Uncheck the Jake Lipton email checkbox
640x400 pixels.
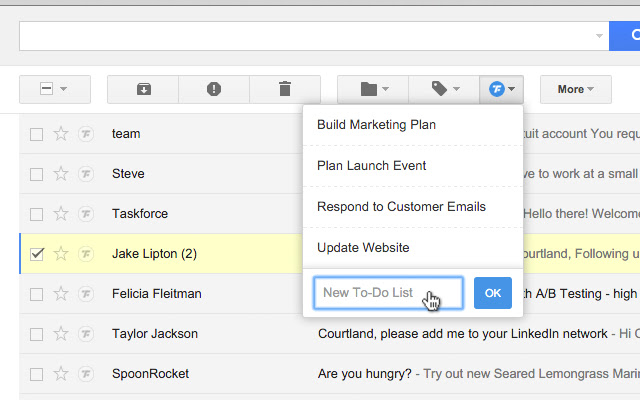coord(37,254)
